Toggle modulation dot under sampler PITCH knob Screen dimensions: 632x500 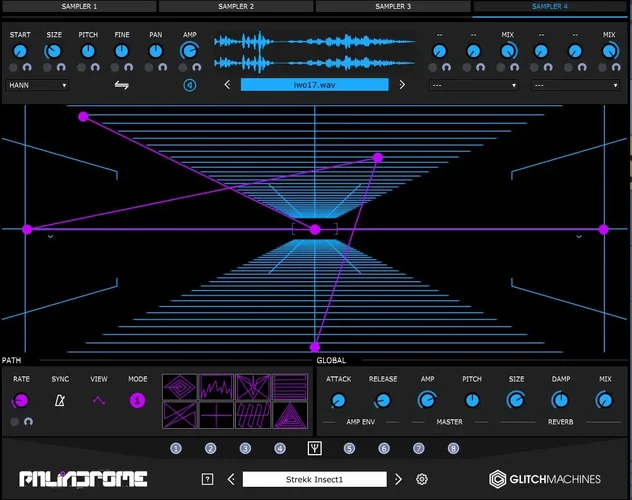point(81,67)
